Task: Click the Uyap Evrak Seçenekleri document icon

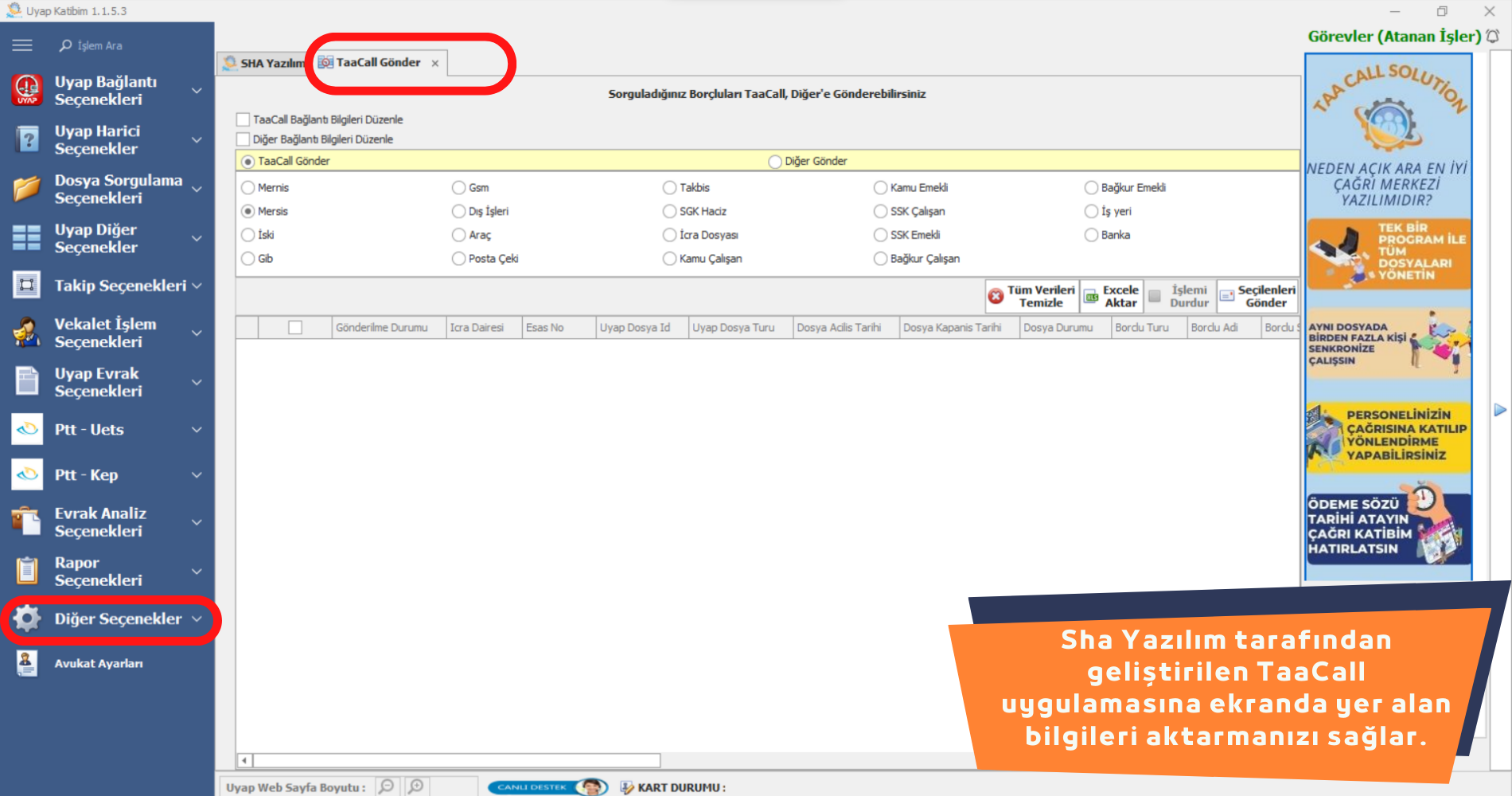Action: pos(27,381)
